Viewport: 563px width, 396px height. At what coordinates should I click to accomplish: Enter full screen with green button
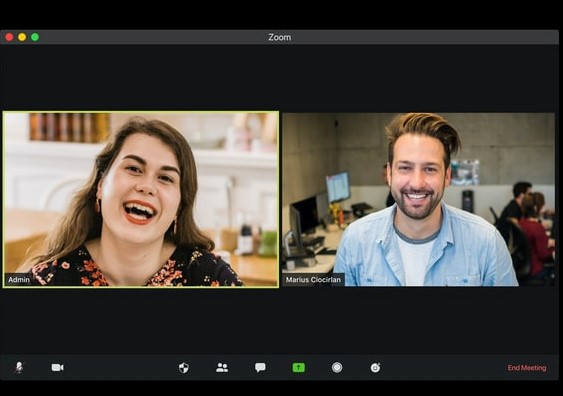(x=35, y=37)
